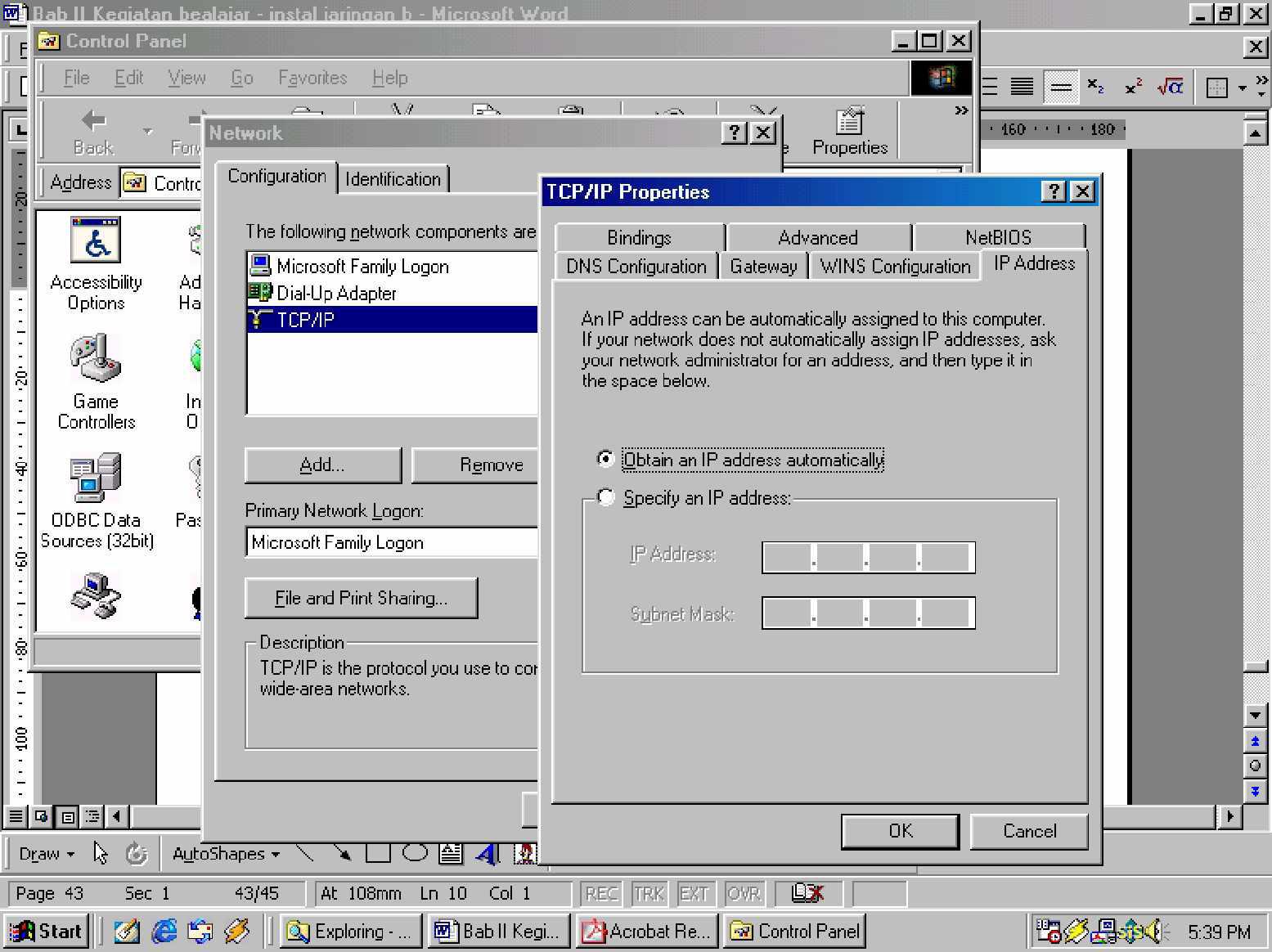Open Borders dropdown arrow in Word
Image resolution: width=1272 pixels, height=952 pixels.
[x=1243, y=87]
